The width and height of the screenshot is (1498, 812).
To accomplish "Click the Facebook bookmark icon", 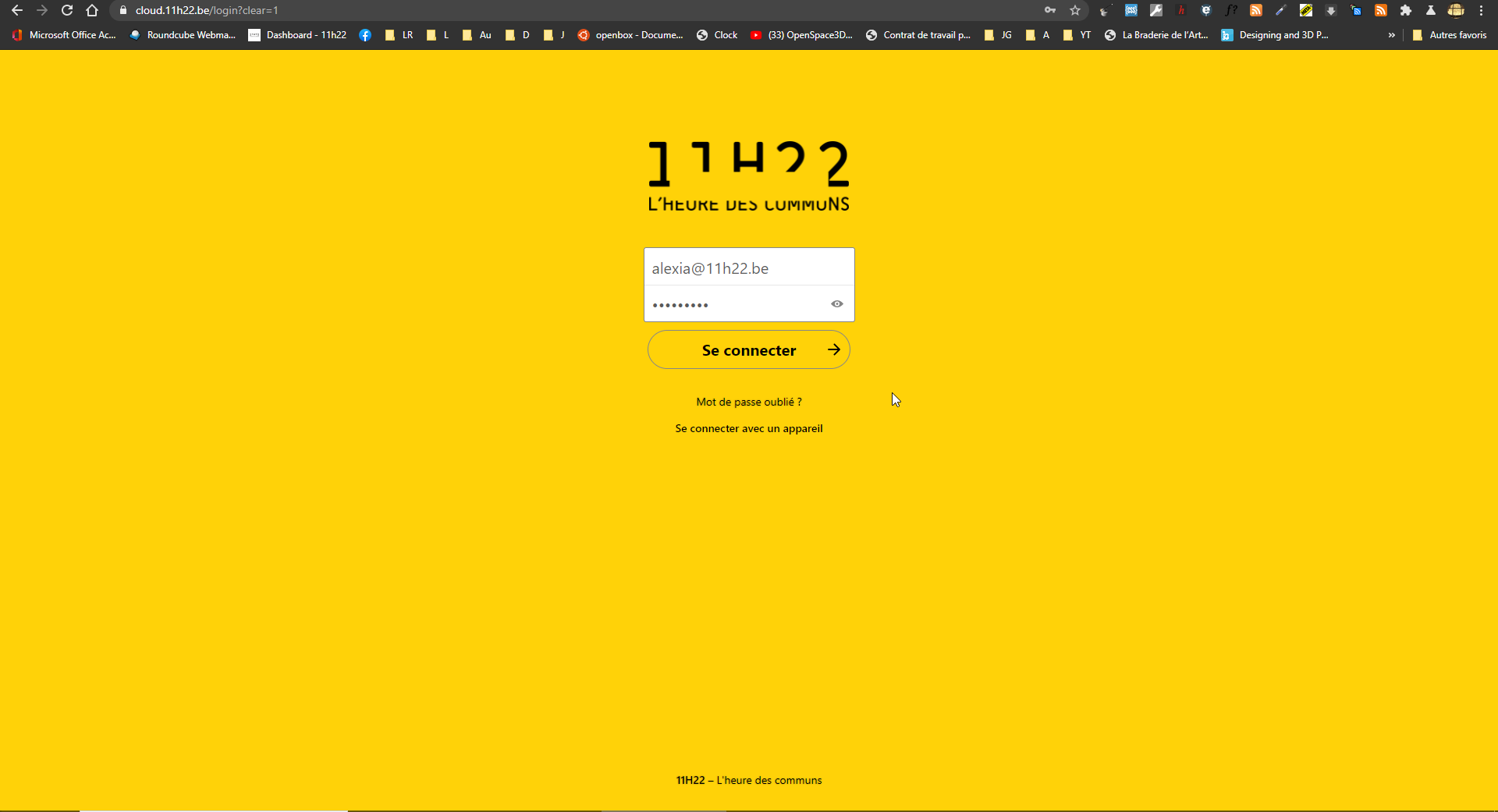I will 365,35.
